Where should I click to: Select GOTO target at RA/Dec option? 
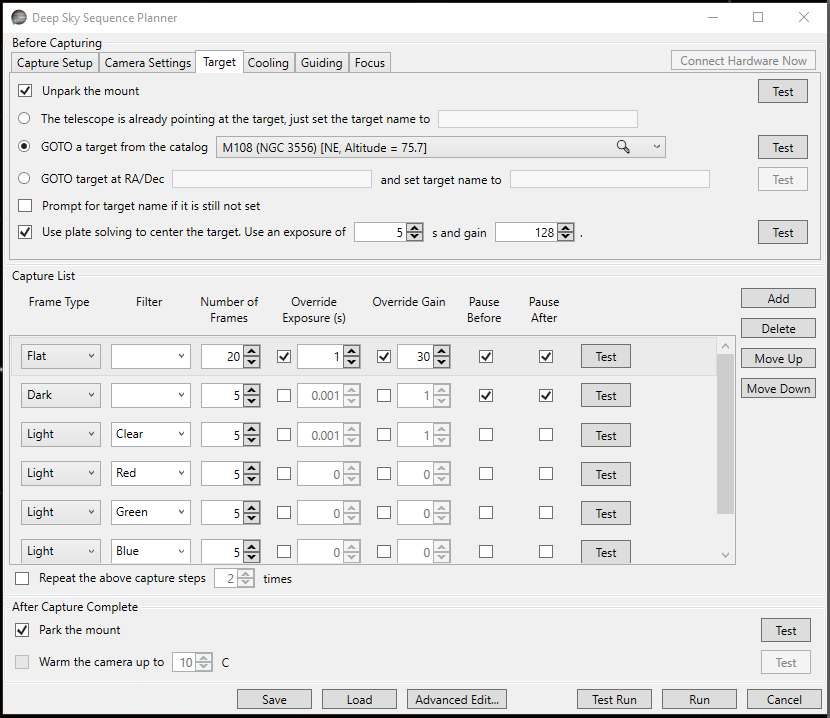click(x=24, y=178)
